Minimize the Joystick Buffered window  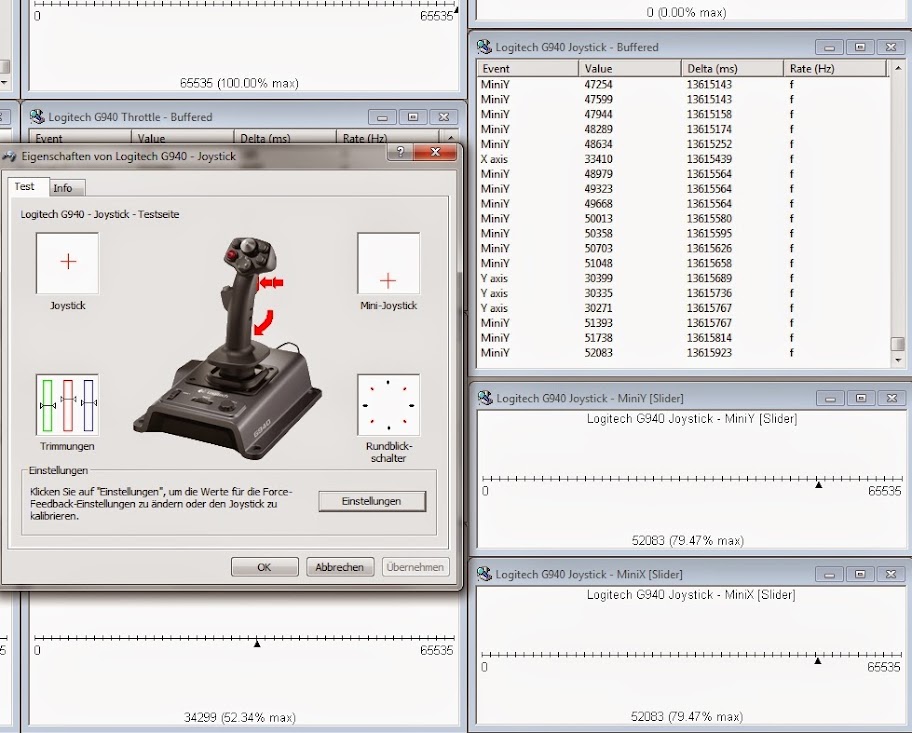[830, 47]
